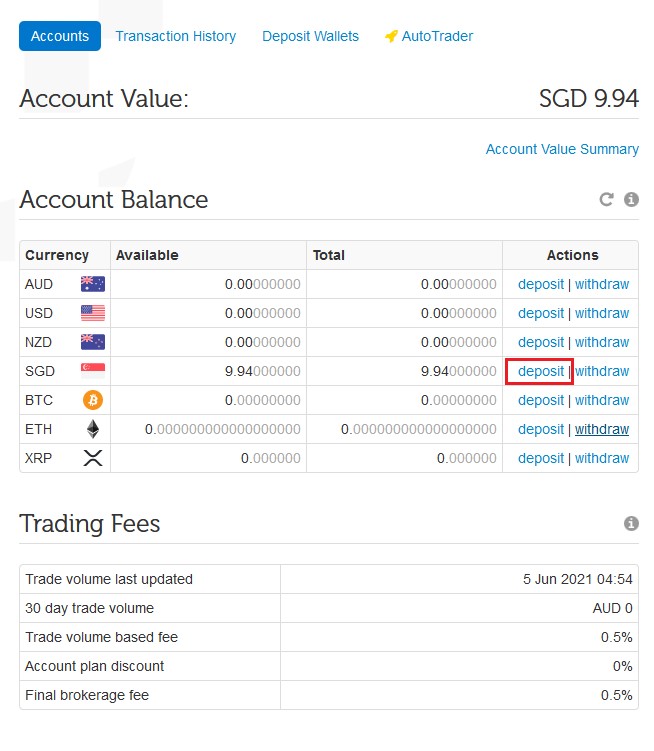Click deposit in the BTC row
The width and height of the screenshot is (654, 751).
coord(540,400)
